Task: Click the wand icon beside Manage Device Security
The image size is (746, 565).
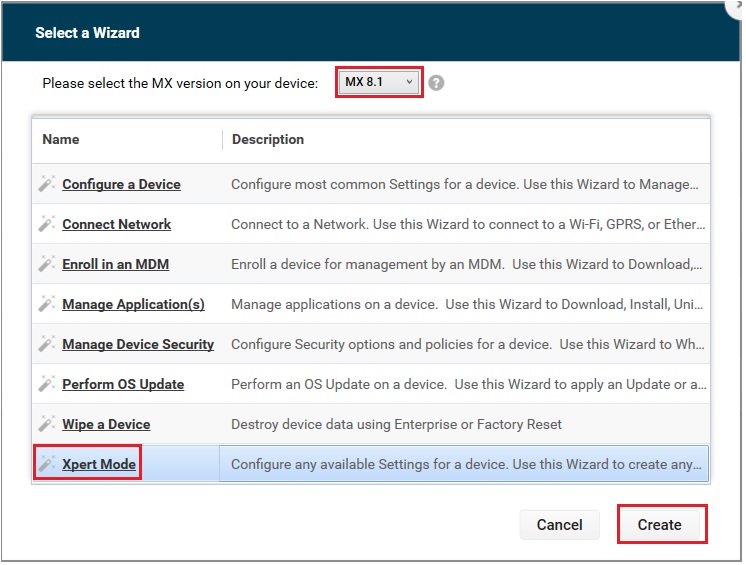Action: (47, 343)
